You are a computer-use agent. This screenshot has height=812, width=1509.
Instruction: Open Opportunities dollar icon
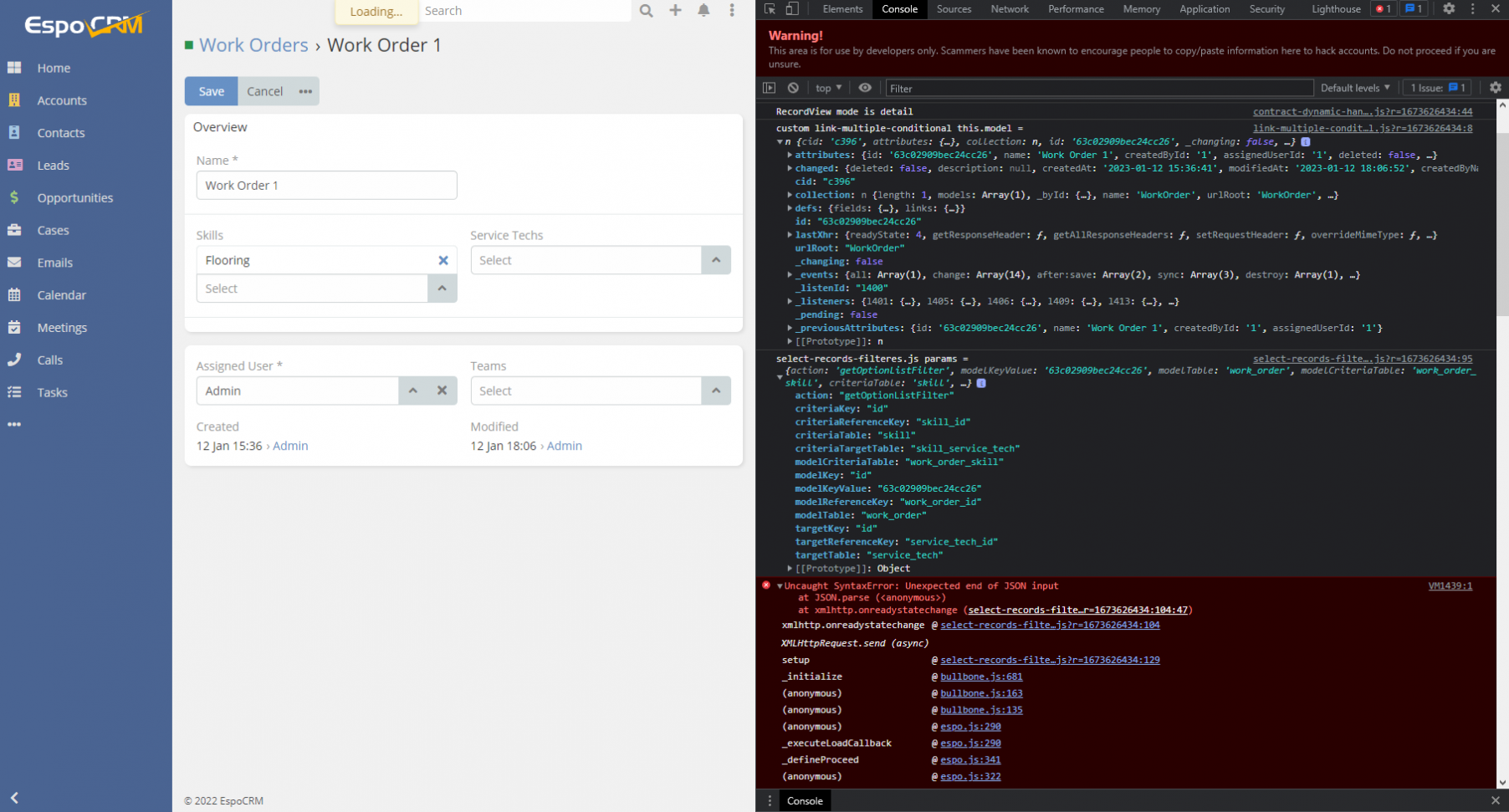coord(14,197)
